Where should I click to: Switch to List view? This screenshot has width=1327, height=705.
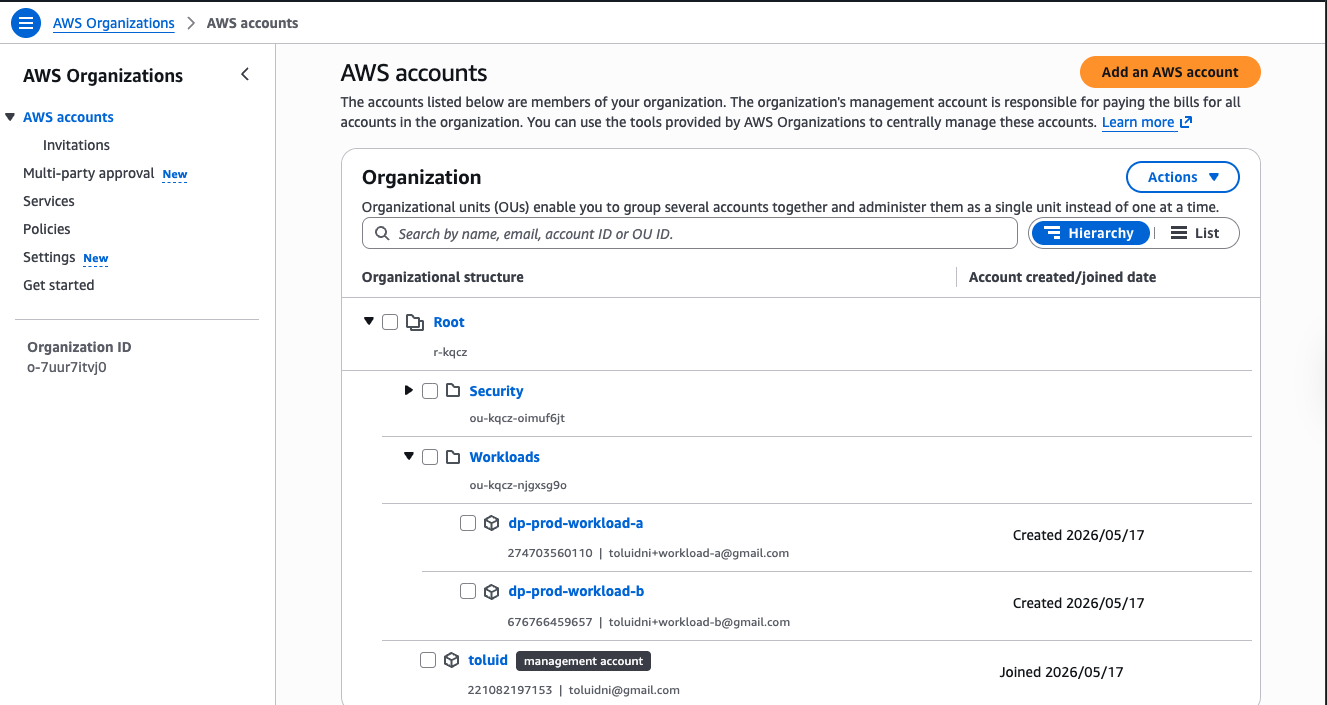[1195, 233]
